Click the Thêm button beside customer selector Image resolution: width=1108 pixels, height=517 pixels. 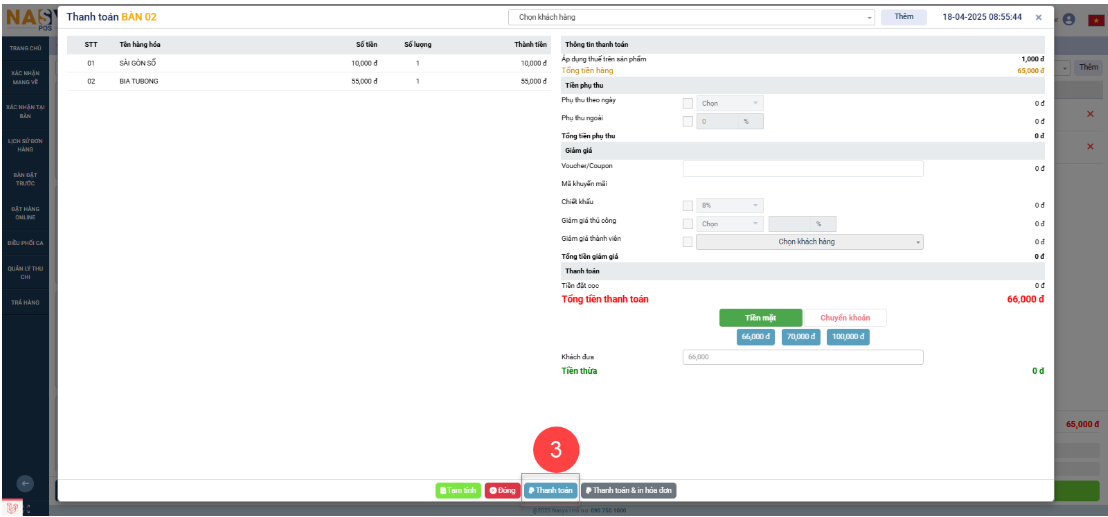tap(903, 17)
